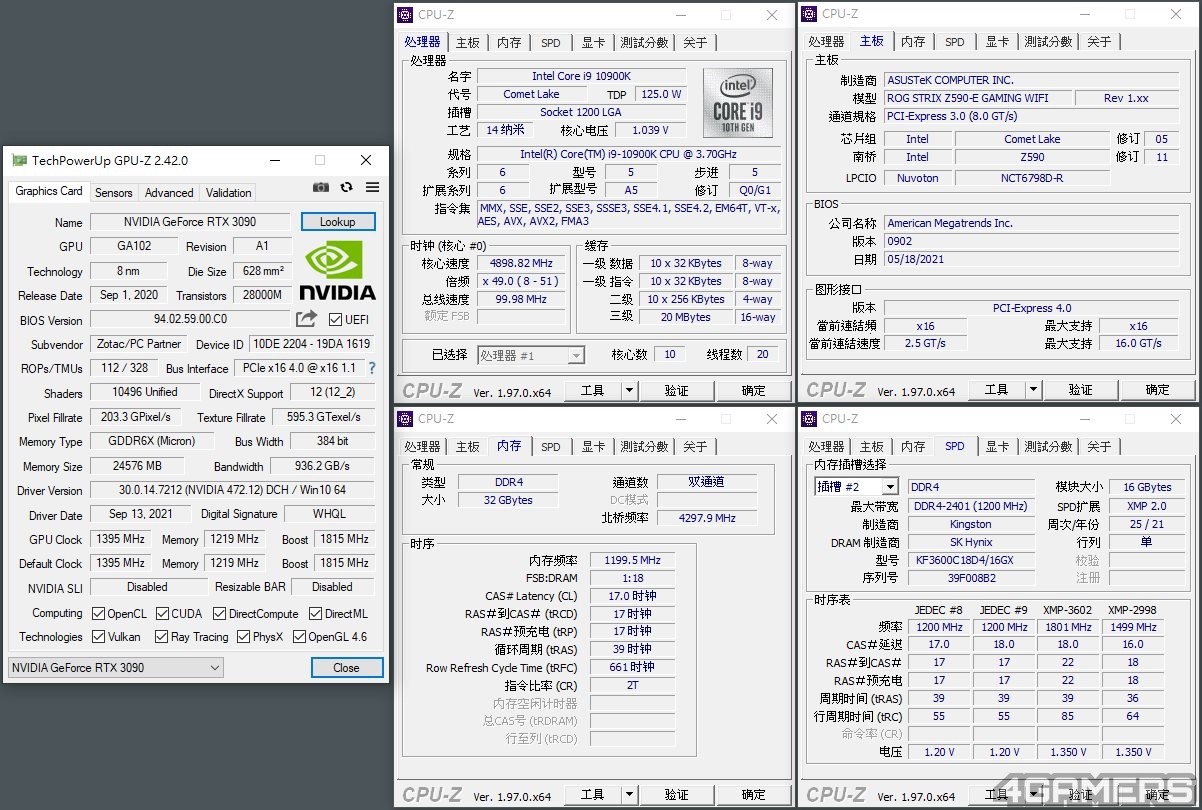The width and height of the screenshot is (1202, 810).
Task: Click the XMP-3602 column header
Action: (x=1068, y=610)
